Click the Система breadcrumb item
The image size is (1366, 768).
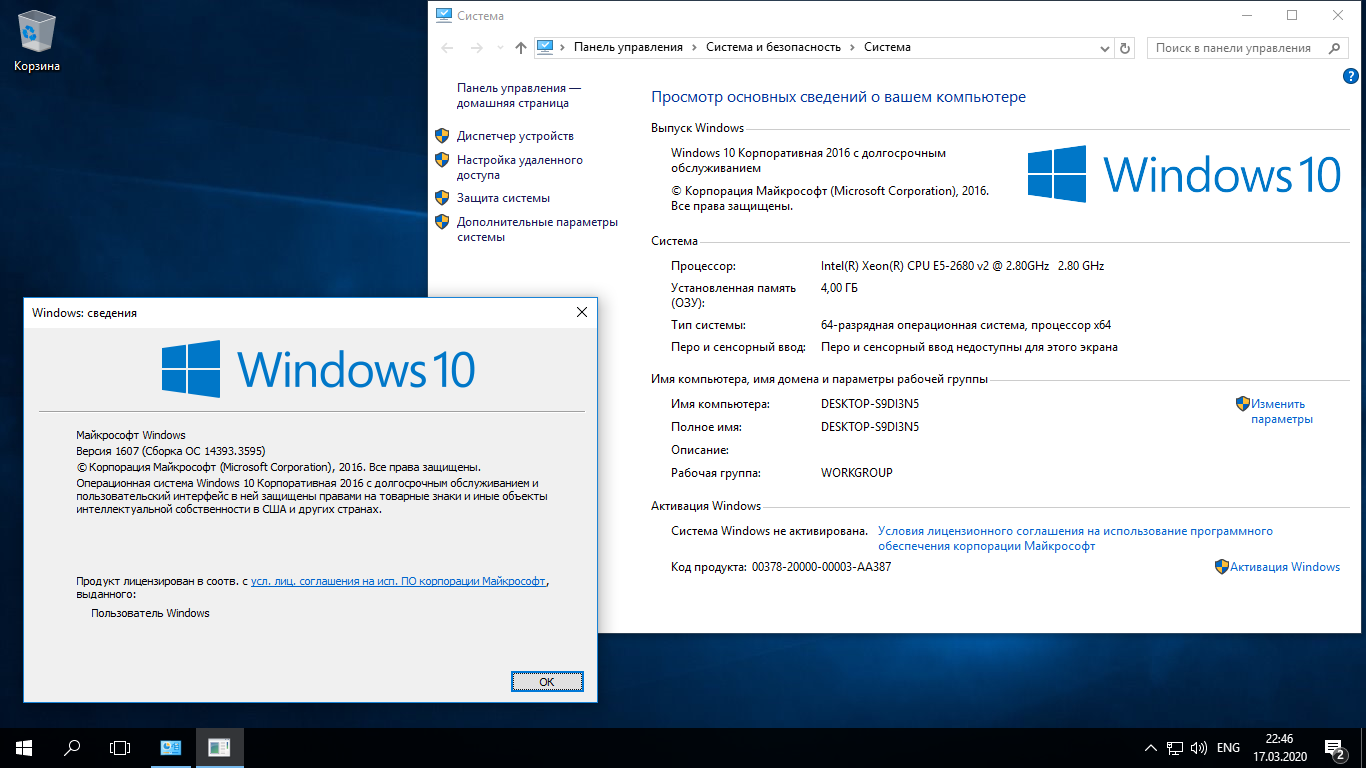coord(887,47)
